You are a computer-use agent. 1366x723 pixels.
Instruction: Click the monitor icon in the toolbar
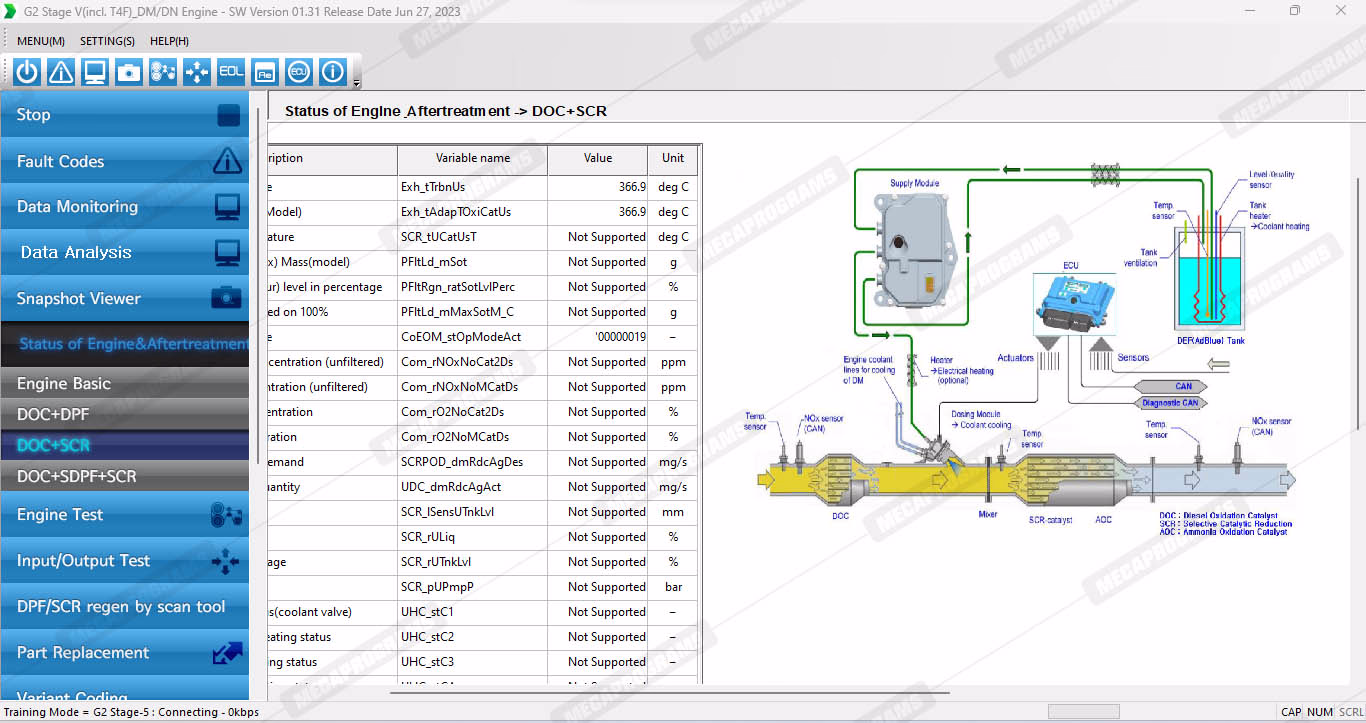95,72
